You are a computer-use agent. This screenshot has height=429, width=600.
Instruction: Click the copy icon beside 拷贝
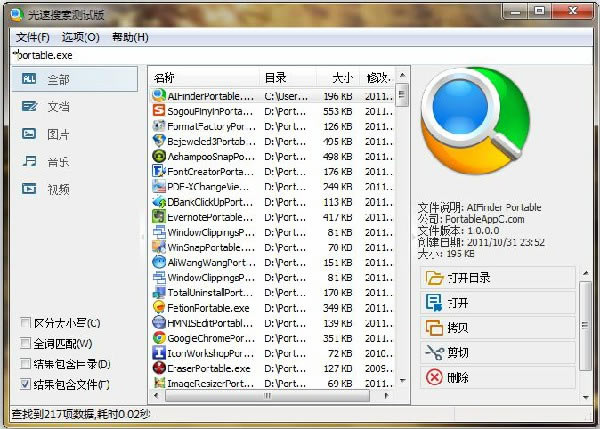(434, 328)
